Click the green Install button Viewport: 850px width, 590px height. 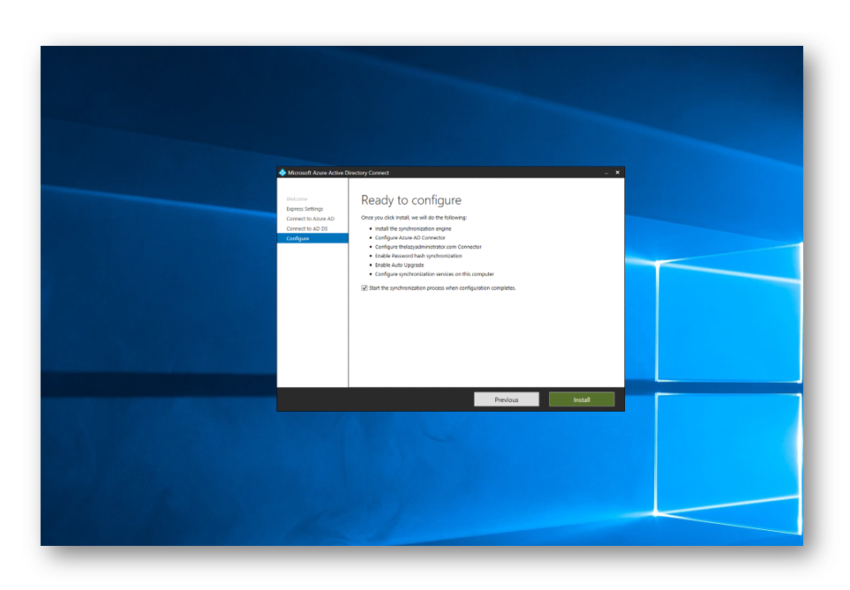[x=581, y=399]
